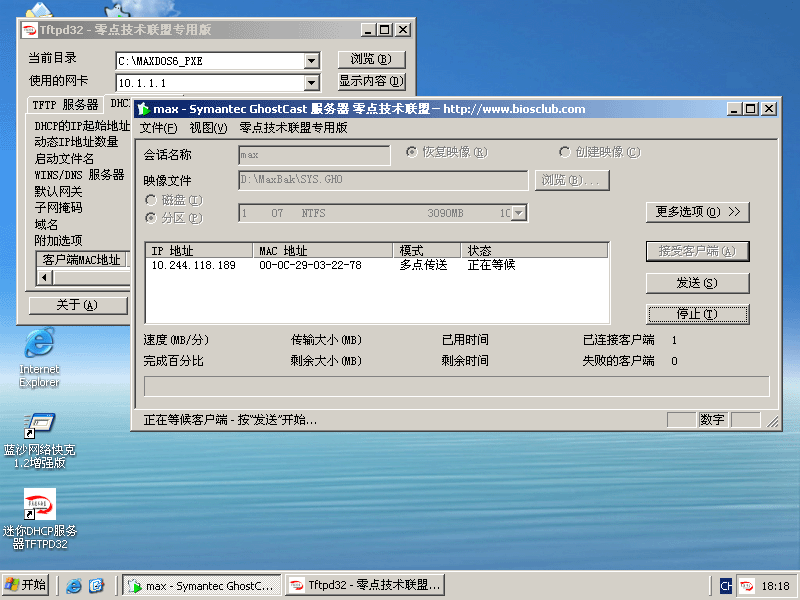Image resolution: width=800 pixels, height=600 pixels.
Task: Select the 创建映像 radio button
Action: click(x=565, y=152)
